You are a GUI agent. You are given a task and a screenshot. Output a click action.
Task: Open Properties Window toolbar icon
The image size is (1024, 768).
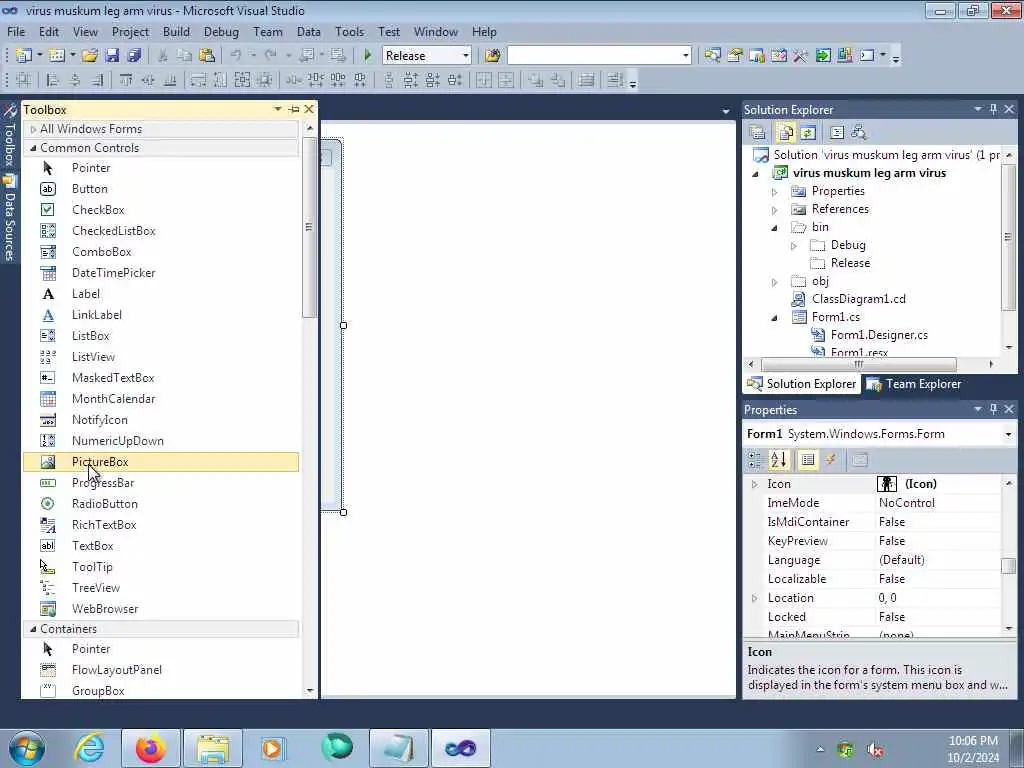[735, 56]
